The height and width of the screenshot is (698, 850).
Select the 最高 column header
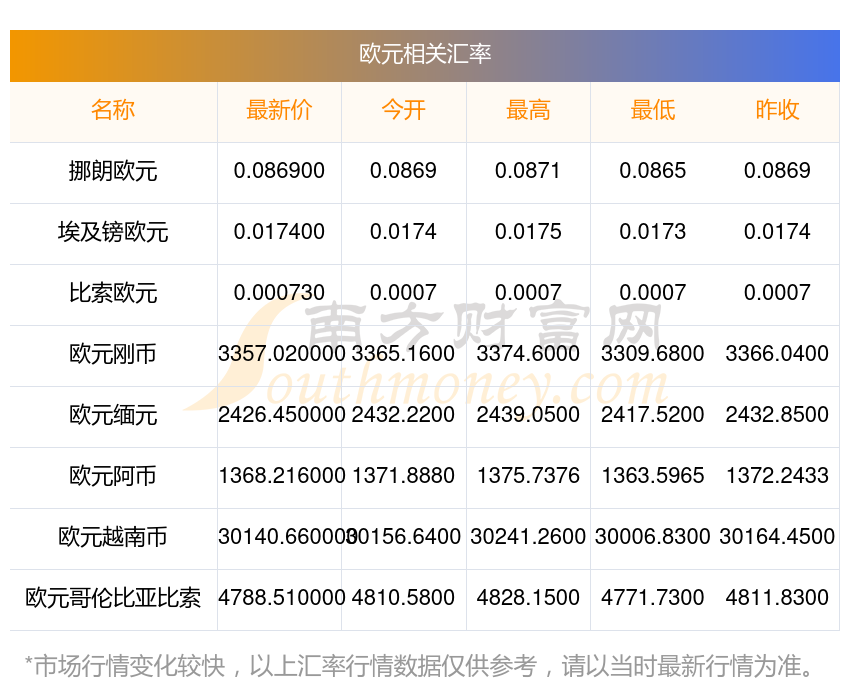pyautogui.click(x=528, y=110)
